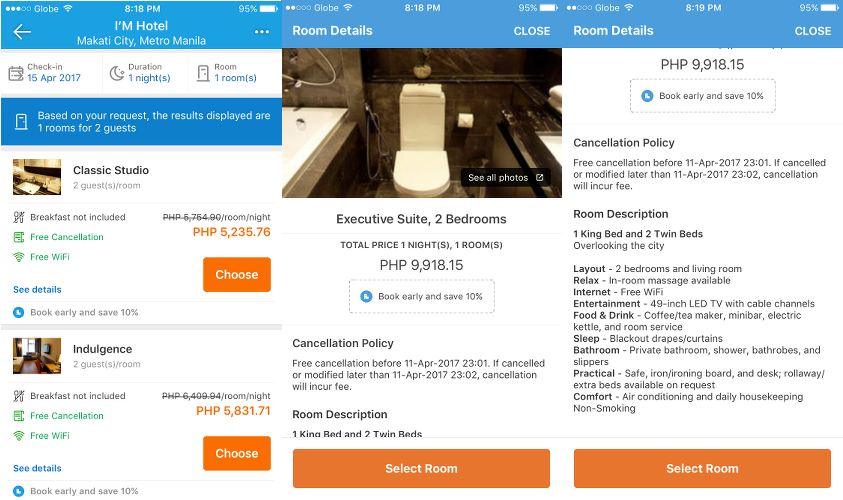Screen dimensions: 843x500
Task: Close the middle Room Details panel
Action: tap(532, 31)
